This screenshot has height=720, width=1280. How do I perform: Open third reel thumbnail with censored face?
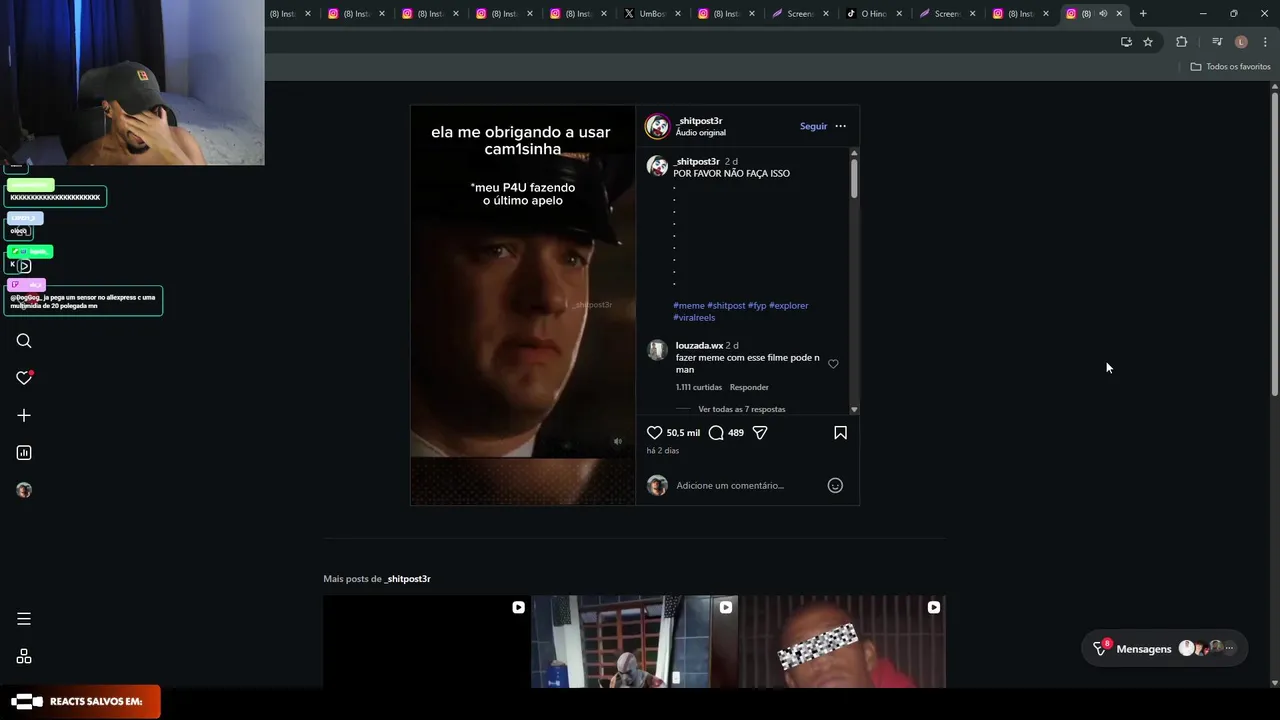tap(842, 642)
